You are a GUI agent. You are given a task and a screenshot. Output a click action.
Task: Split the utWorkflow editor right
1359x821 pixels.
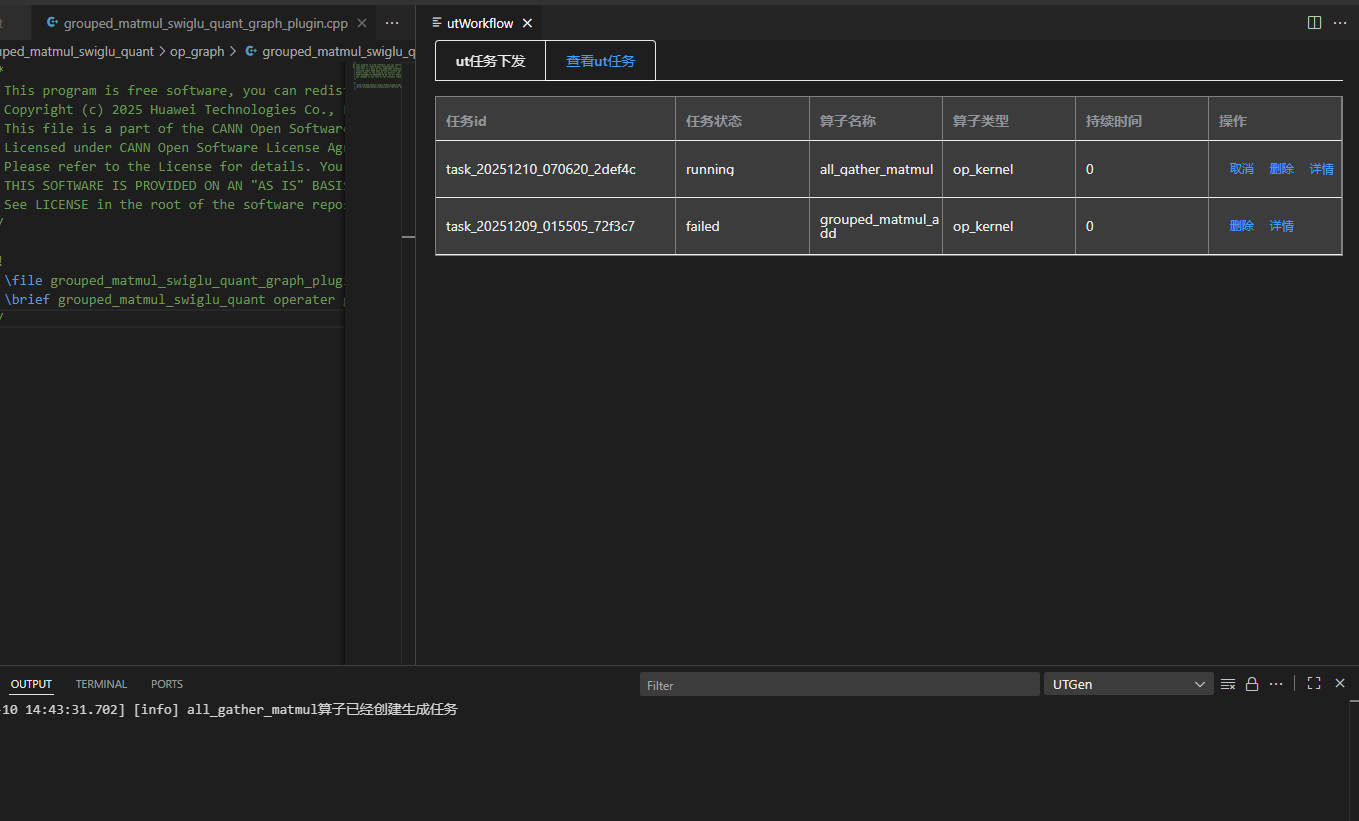coord(1314,23)
